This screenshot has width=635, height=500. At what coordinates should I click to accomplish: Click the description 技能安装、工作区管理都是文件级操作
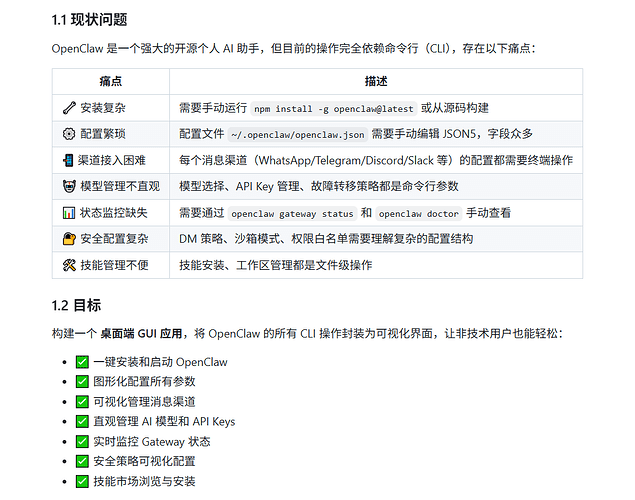click(x=275, y=265)
